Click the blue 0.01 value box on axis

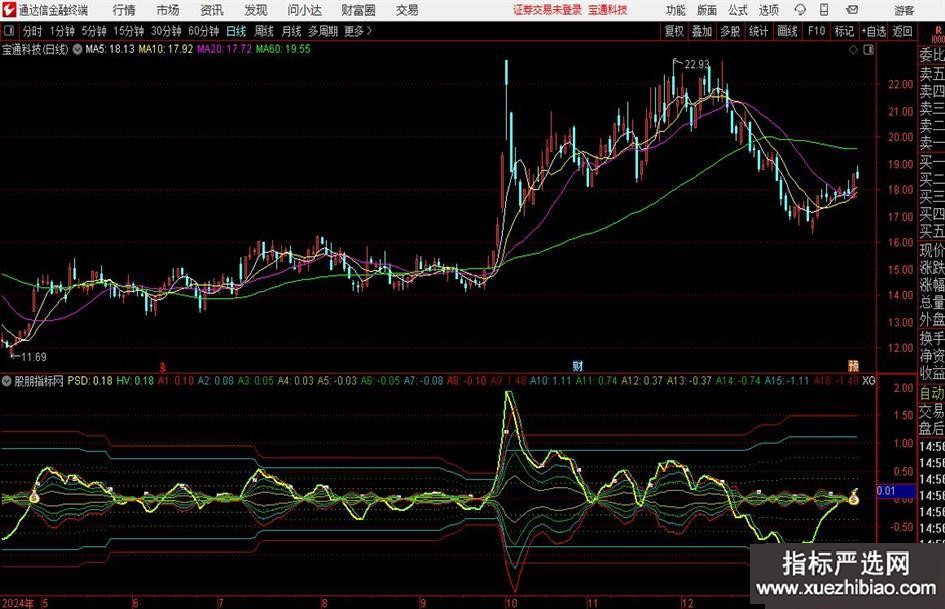pos(896,491)
